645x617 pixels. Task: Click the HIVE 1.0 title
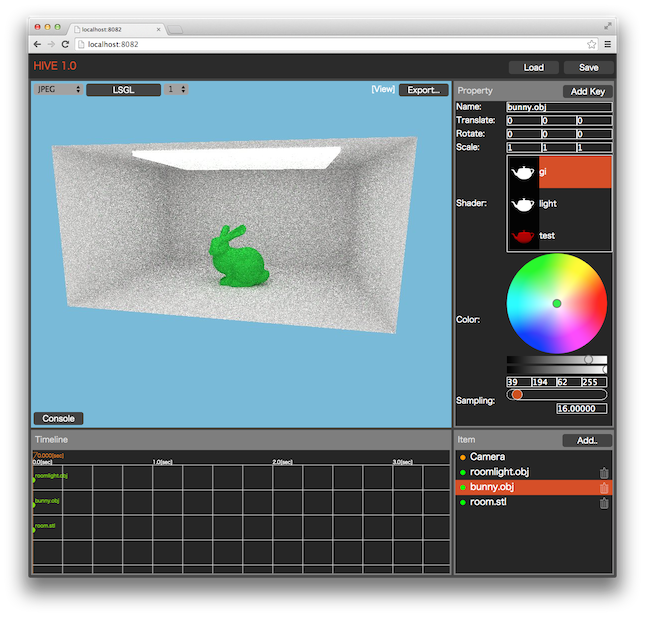55,66
